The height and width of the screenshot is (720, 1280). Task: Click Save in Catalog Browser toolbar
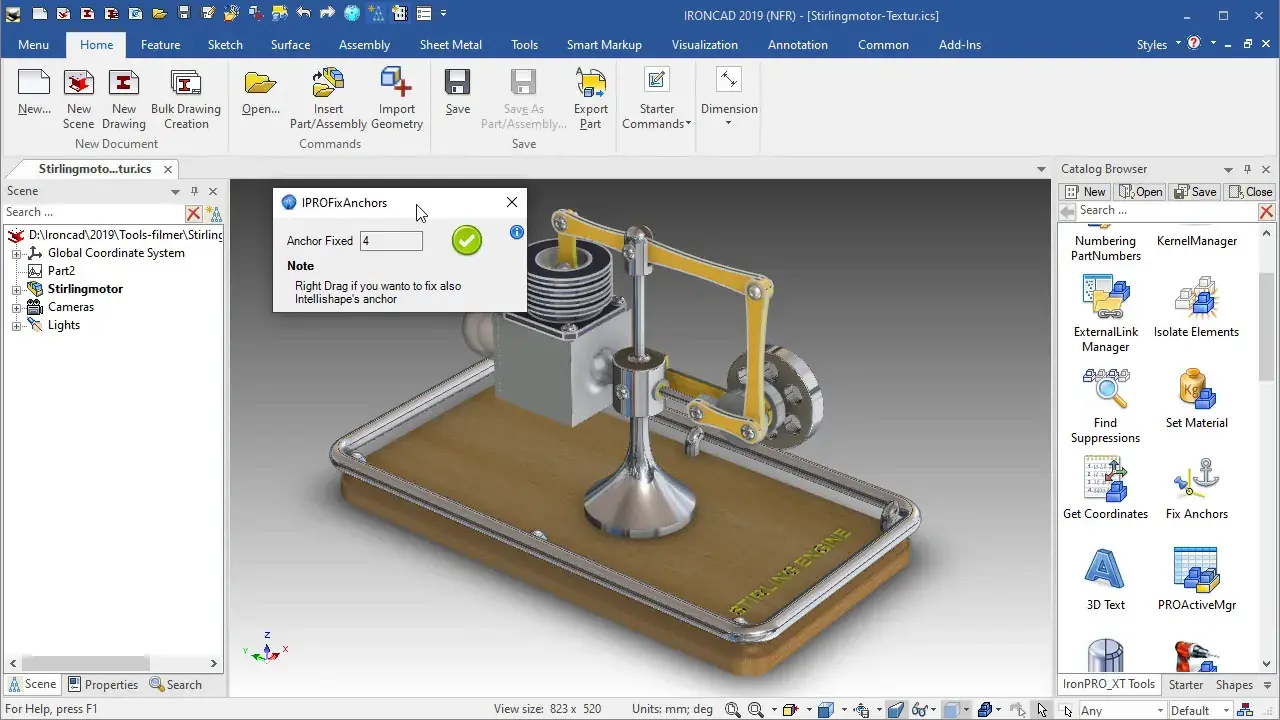[x=1195, y=192]
